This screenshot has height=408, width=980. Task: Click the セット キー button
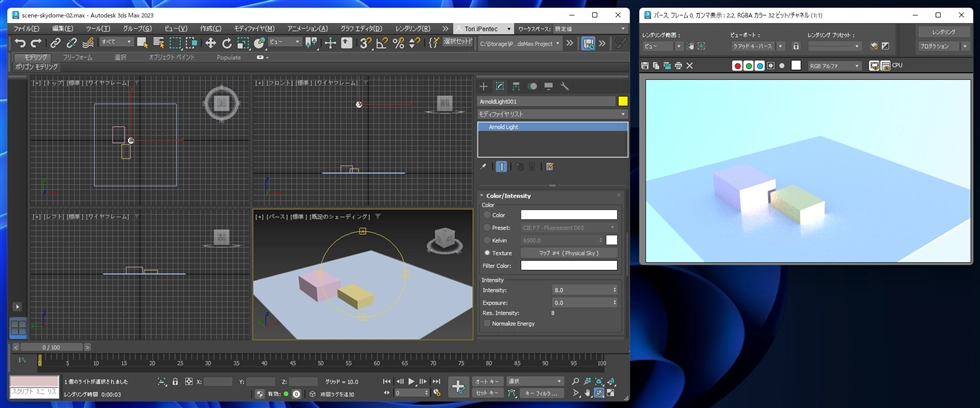click(487, 393)
